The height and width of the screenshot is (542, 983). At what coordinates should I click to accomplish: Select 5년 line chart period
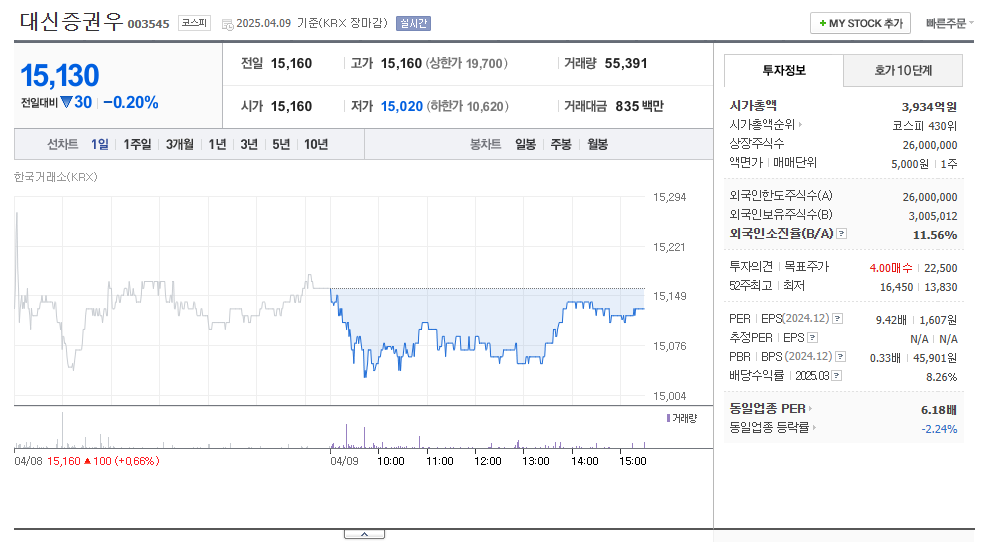281,144
